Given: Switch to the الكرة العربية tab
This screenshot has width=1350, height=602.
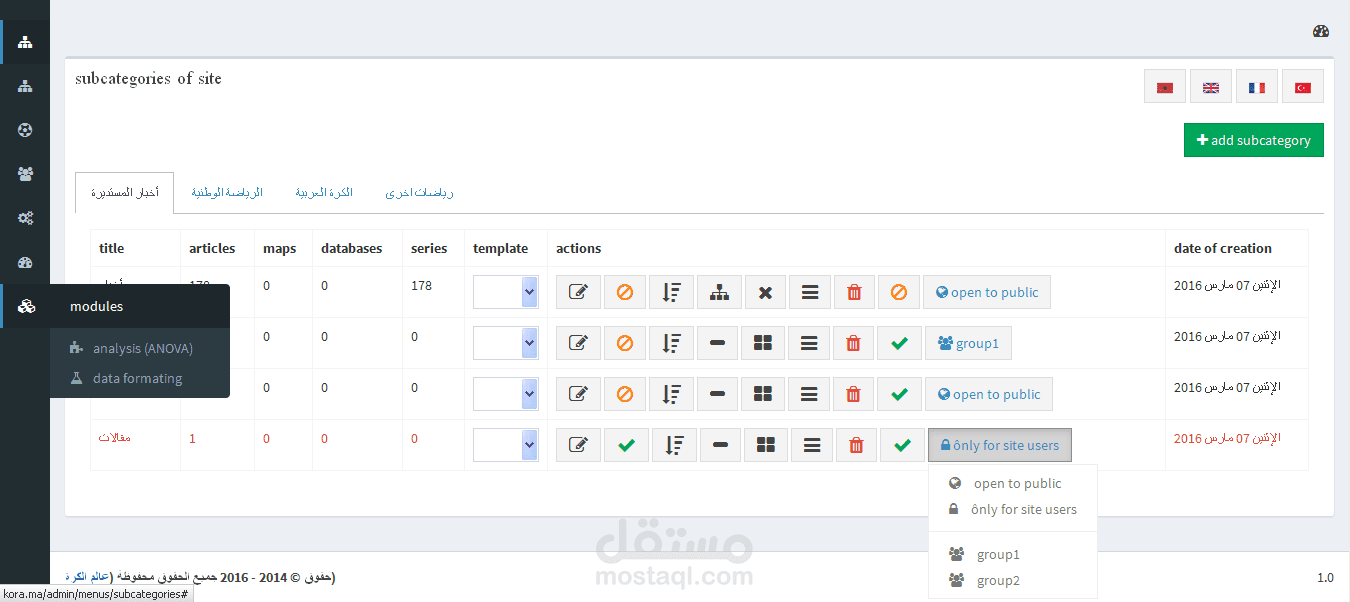Looking at the screenshot, I should (x=324, y=192).
